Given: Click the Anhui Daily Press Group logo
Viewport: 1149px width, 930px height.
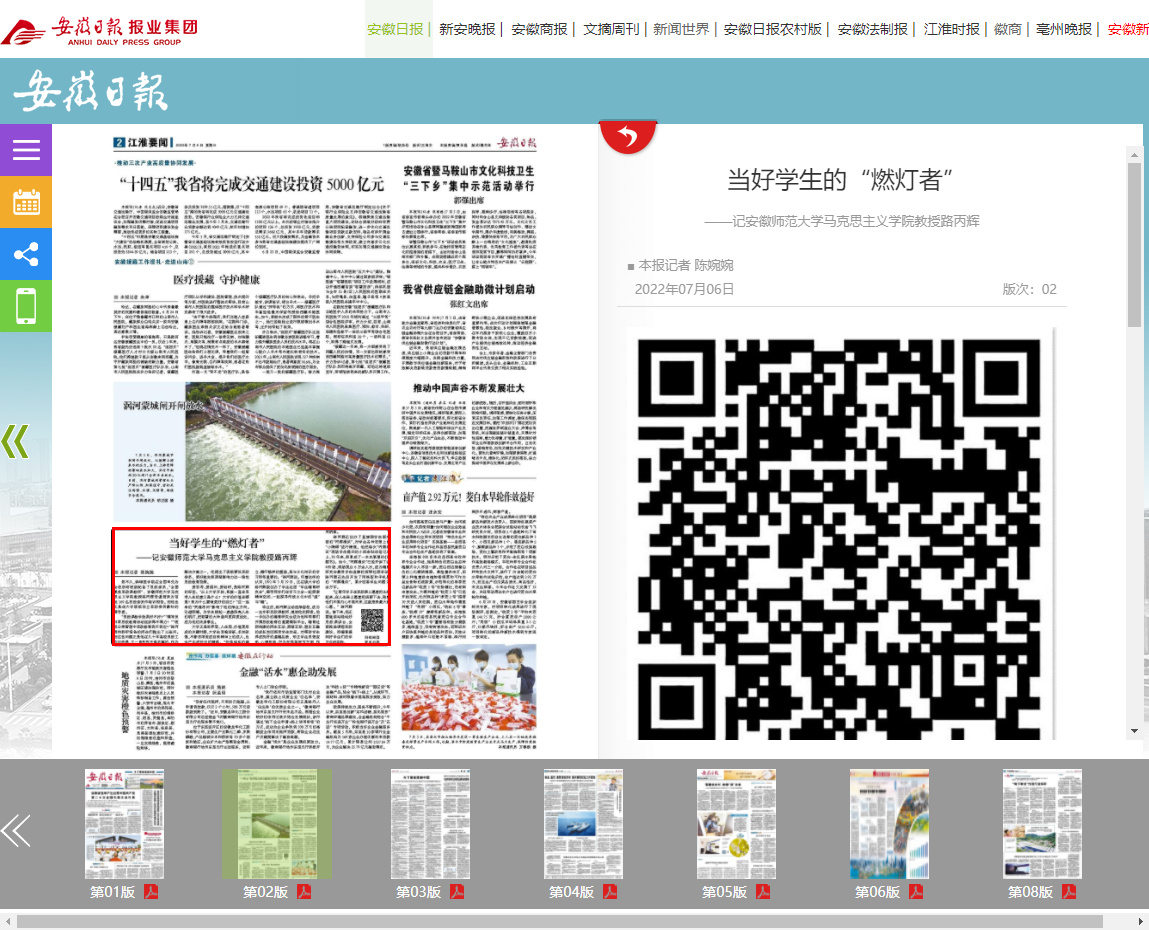Looking at the screenshot, I should (100, 32).
